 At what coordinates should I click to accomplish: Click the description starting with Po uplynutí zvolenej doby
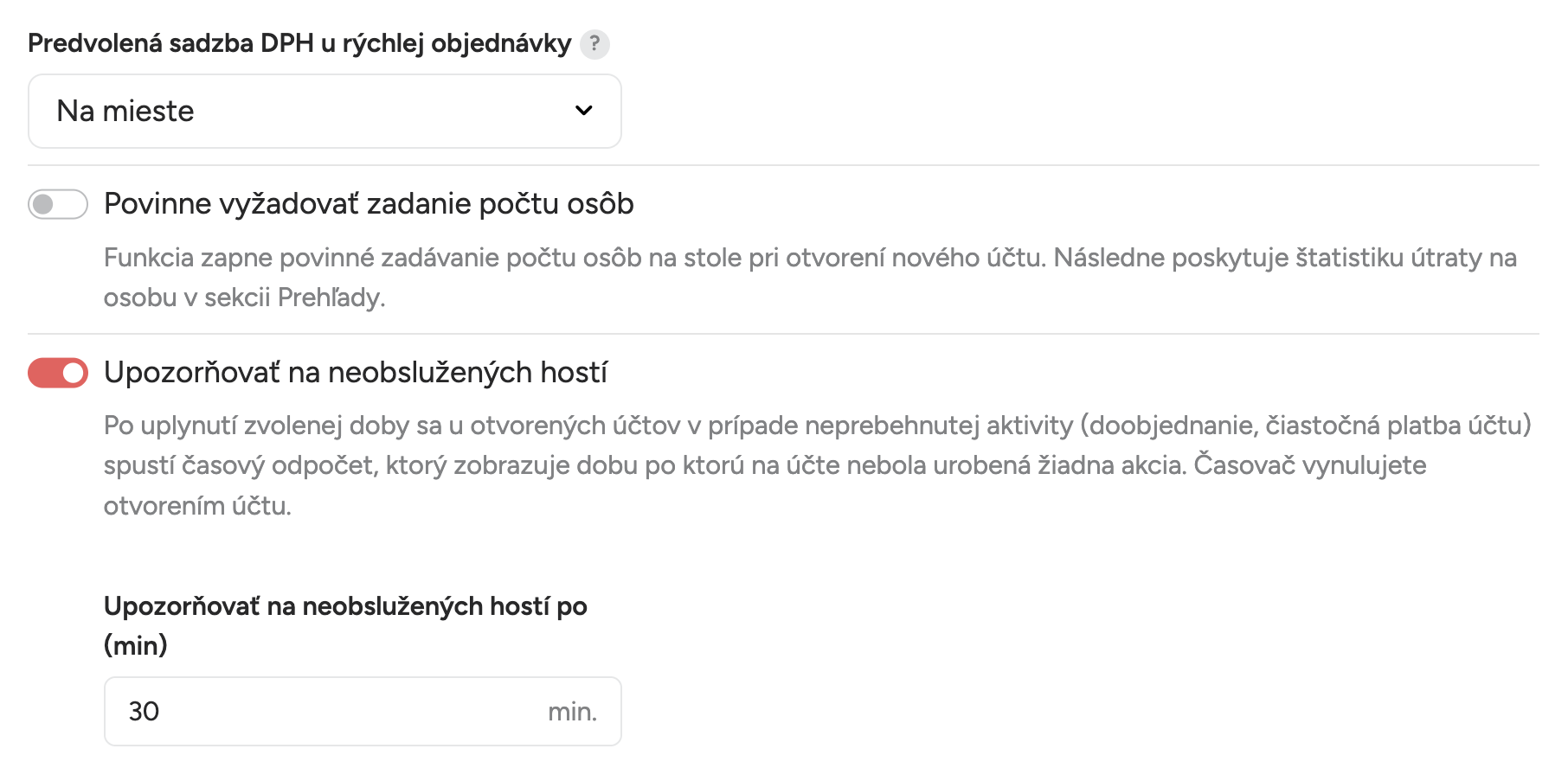[818, 465]
